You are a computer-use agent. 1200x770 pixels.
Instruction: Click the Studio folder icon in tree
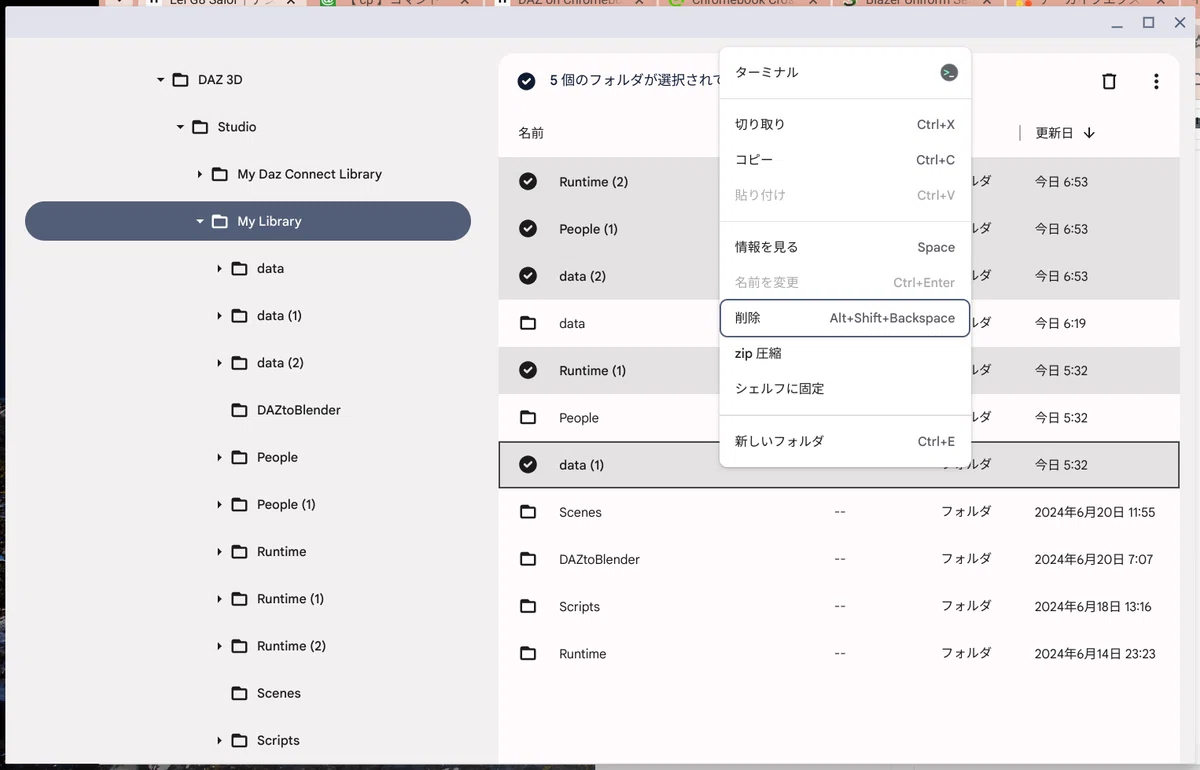point(200,127)
